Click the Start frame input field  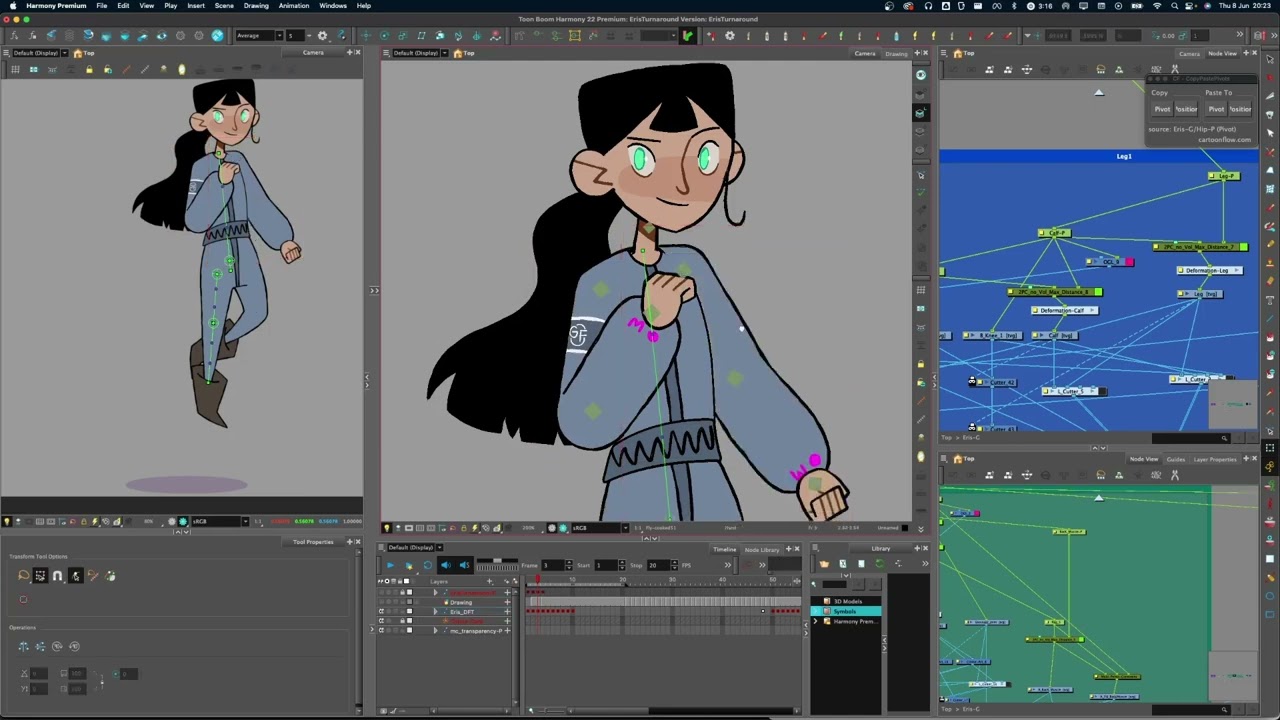pos(606,565)
